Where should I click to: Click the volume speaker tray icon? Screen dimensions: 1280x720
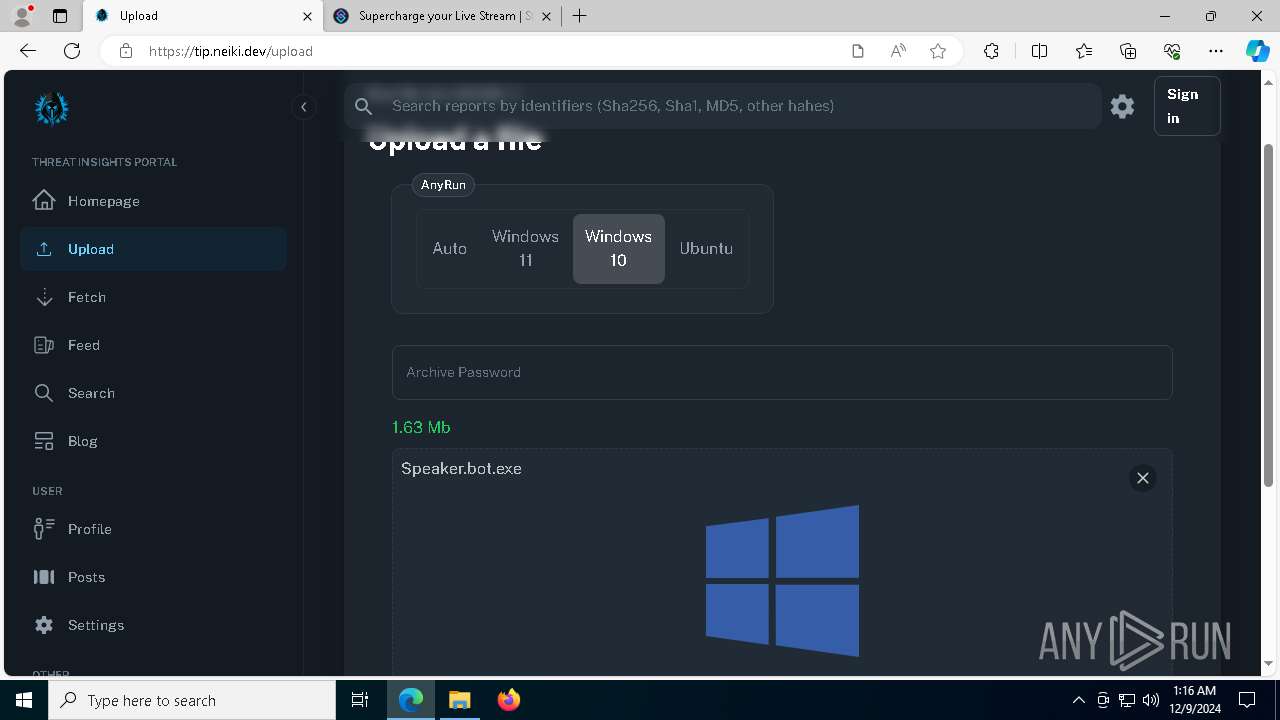click(x=1151, y=700)
